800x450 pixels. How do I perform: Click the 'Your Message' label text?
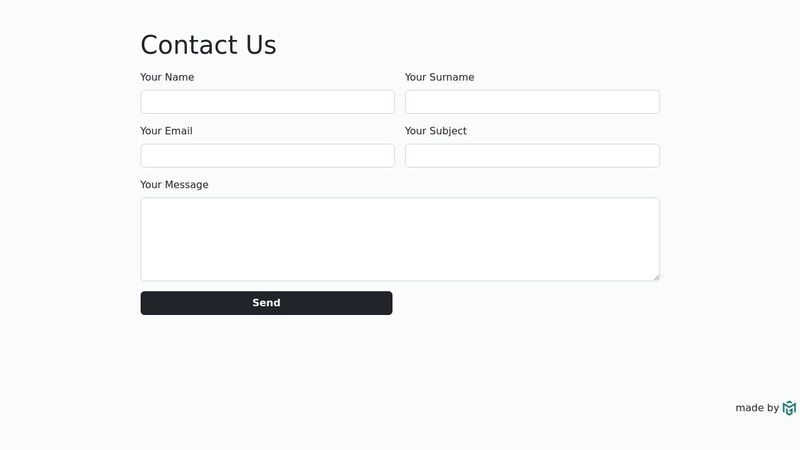[174, 185]
